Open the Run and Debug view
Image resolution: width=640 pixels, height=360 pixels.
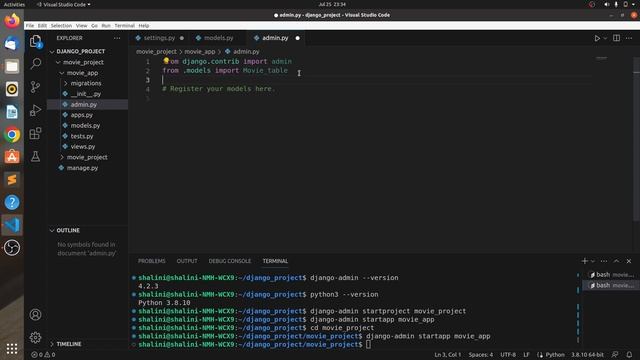point(36,110)
